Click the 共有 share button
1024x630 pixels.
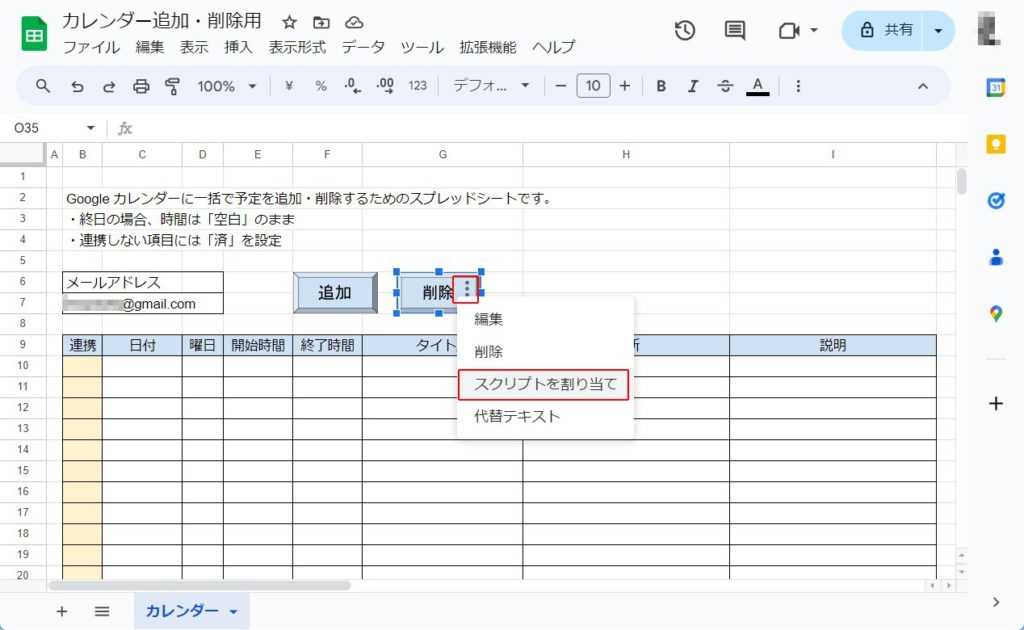pos(884,30)
